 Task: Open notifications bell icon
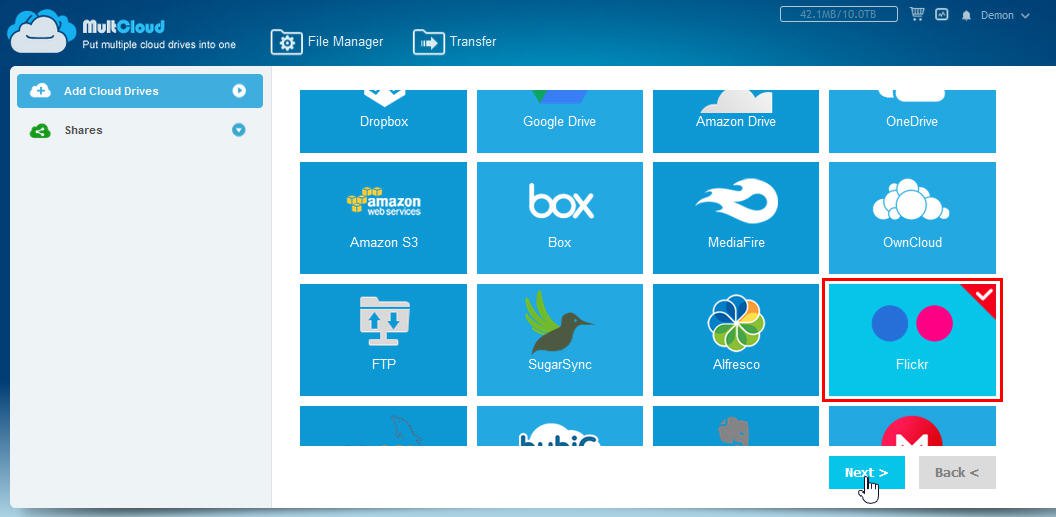[966, 15]
